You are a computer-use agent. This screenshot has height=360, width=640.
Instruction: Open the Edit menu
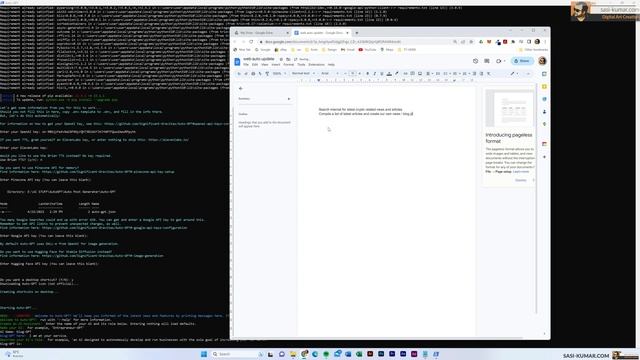pyautogui.click(x=255, y=64)
